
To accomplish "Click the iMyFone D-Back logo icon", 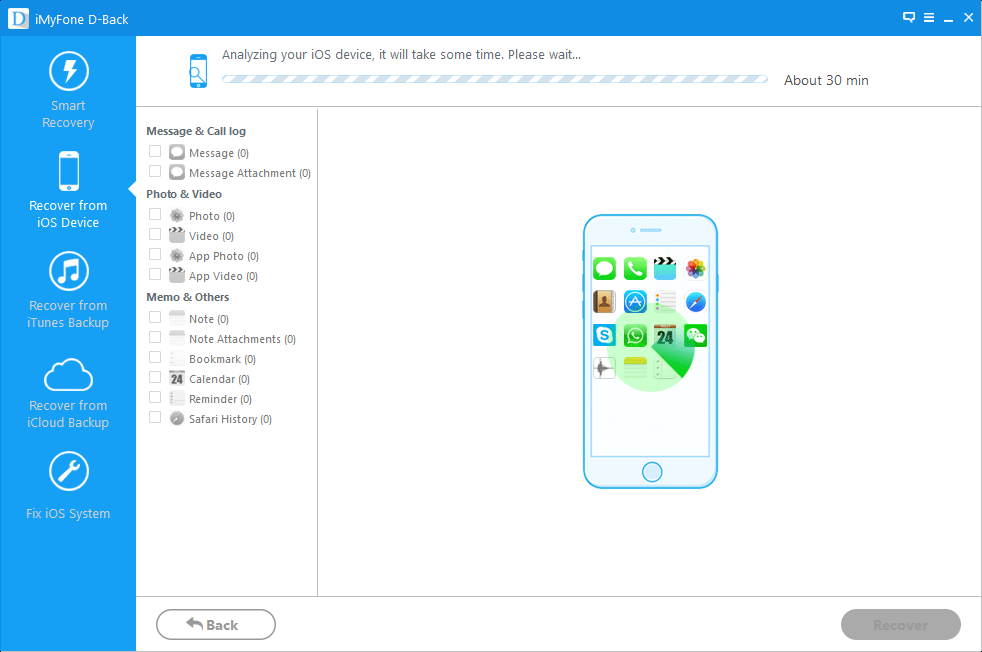I will click(x=18, y=19).
